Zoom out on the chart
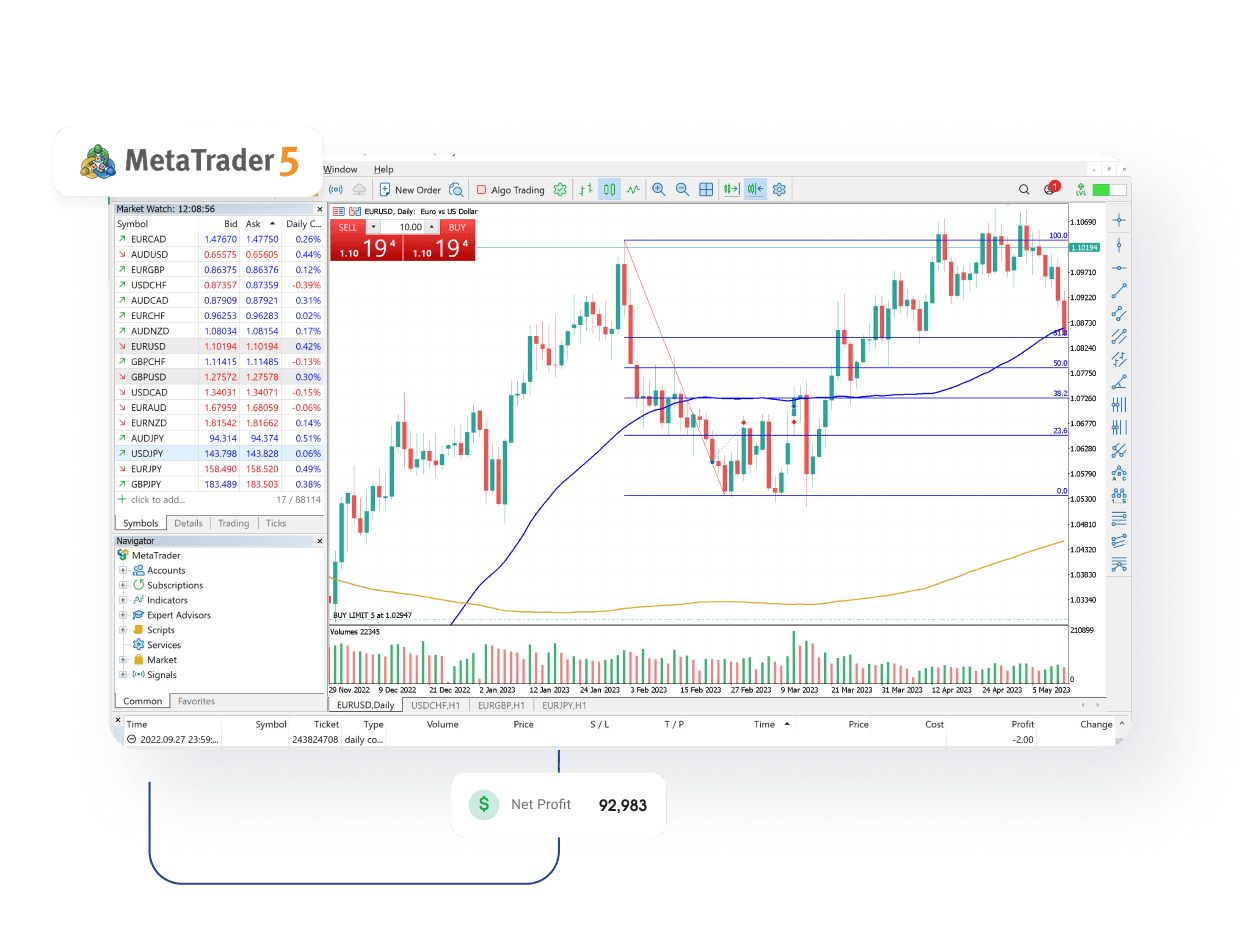Screen dimensions: 1249x928 coord(682,189)
